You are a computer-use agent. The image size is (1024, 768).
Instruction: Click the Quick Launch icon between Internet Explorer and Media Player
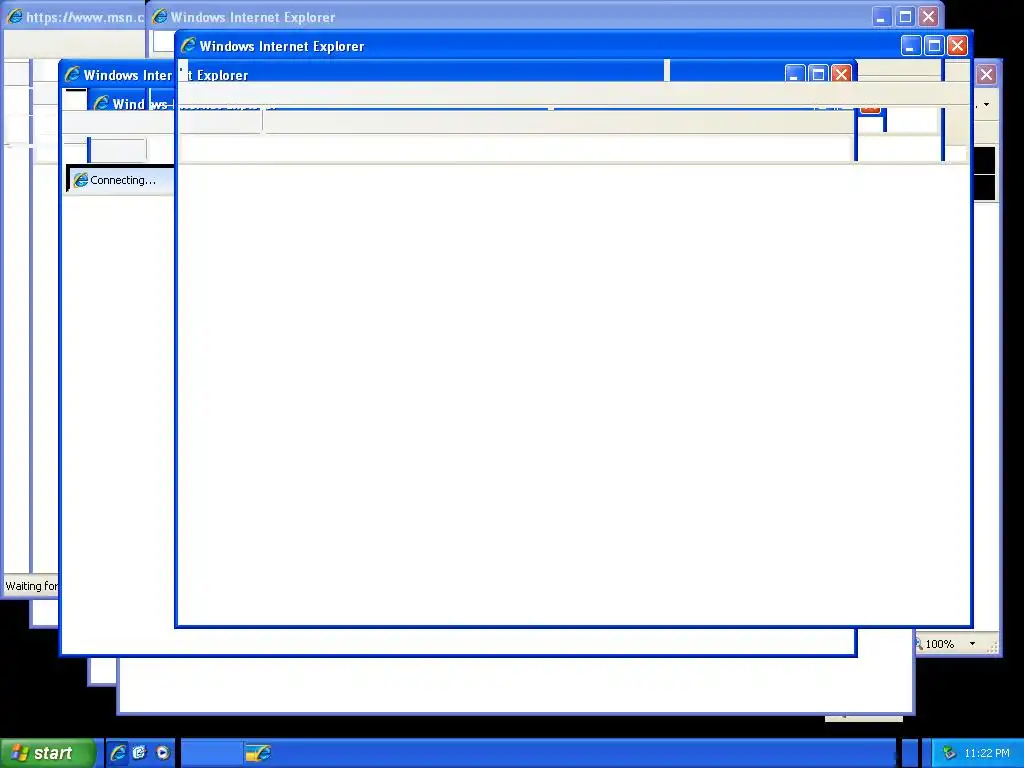tap(140, 753)
